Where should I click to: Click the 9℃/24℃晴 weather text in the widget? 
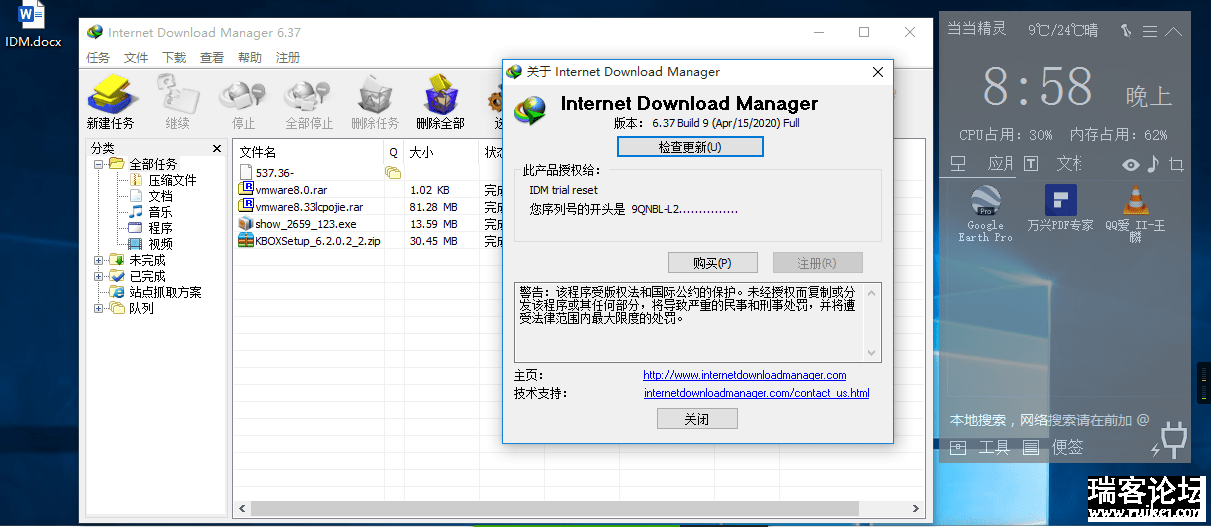coord(1062,30)
